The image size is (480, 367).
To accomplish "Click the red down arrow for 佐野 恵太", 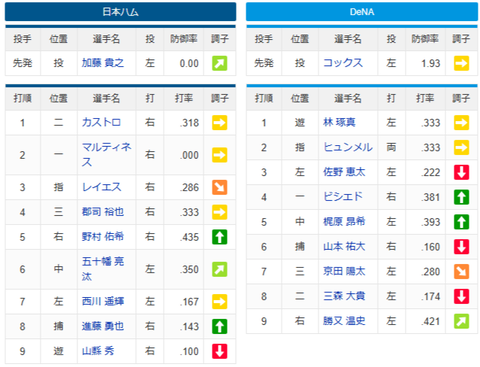I will coord(461,172).
